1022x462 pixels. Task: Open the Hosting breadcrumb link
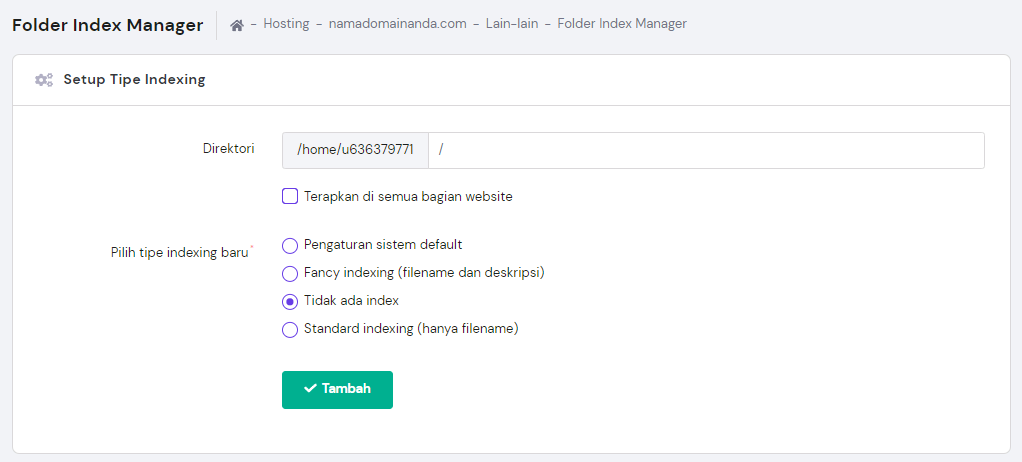(286, 24)
